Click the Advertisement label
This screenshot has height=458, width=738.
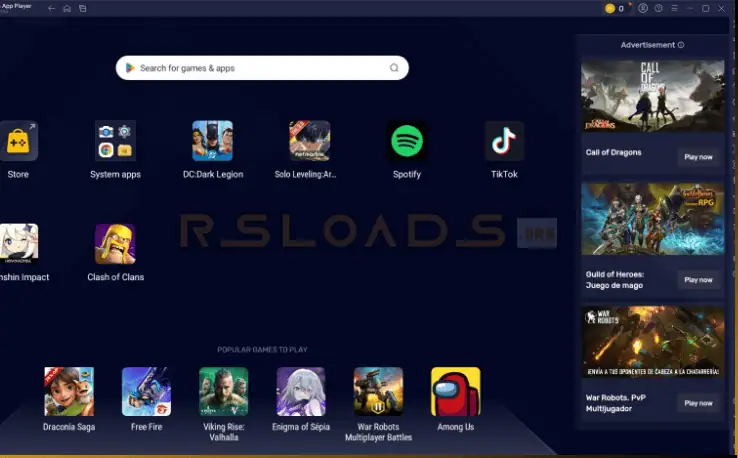[x=648, y=45]
